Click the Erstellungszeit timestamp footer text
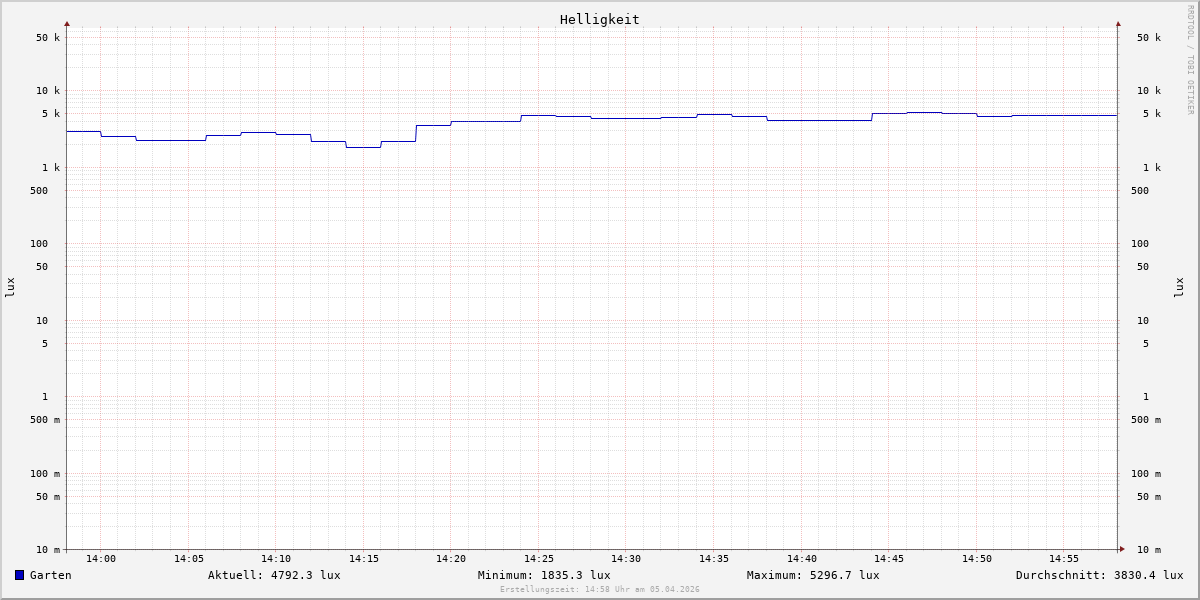Screen dimensions: 1200x600 pos(600,590)
